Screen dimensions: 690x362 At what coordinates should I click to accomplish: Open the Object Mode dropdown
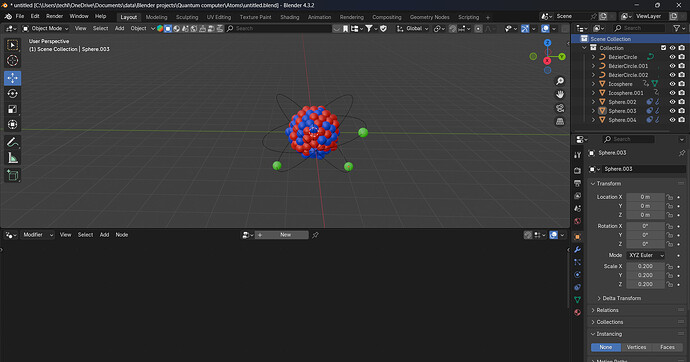[46, 29]
